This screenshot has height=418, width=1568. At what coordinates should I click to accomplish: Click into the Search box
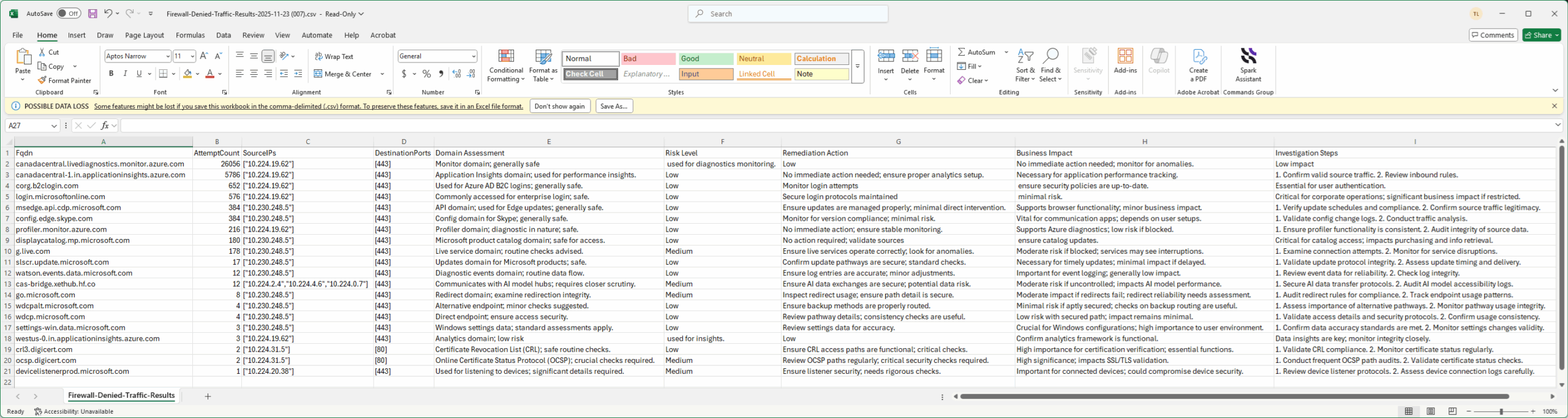pos(788,13)
